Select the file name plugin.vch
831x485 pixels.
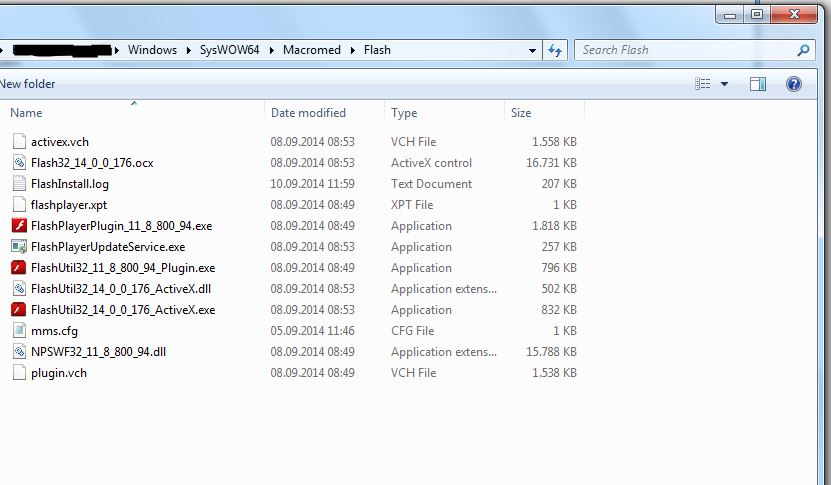[59, 373]
